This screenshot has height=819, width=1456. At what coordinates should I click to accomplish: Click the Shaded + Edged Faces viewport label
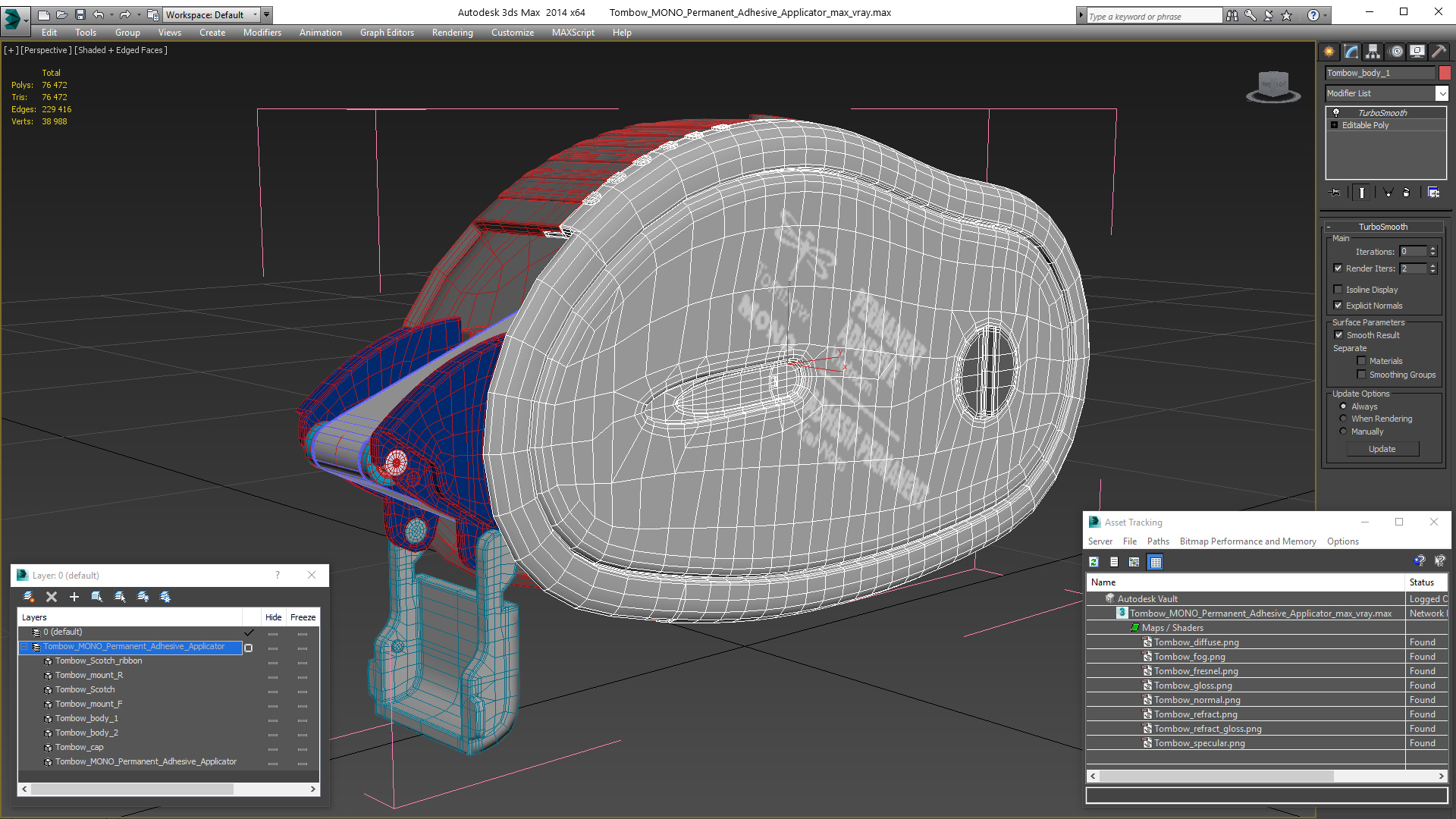pos(121,50)
